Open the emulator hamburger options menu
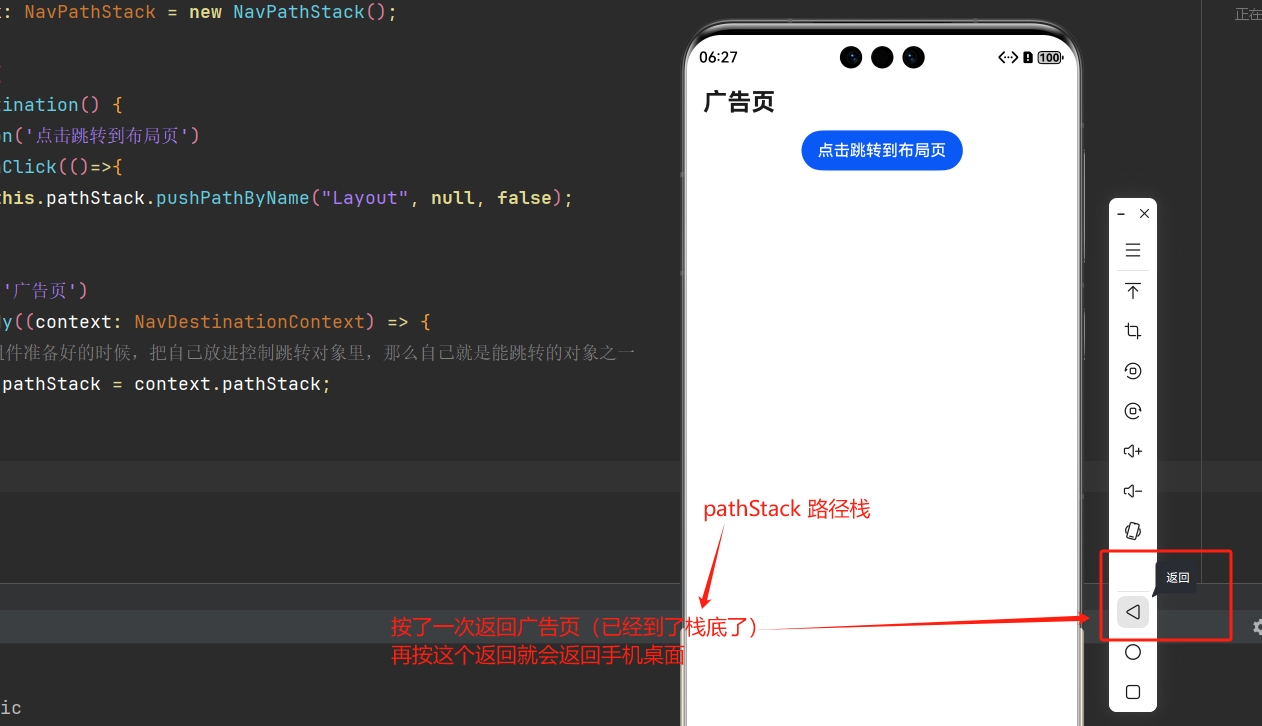The width and height of the screenshot is (1262, 726). pyautogui.click(x=1132, y=249)
